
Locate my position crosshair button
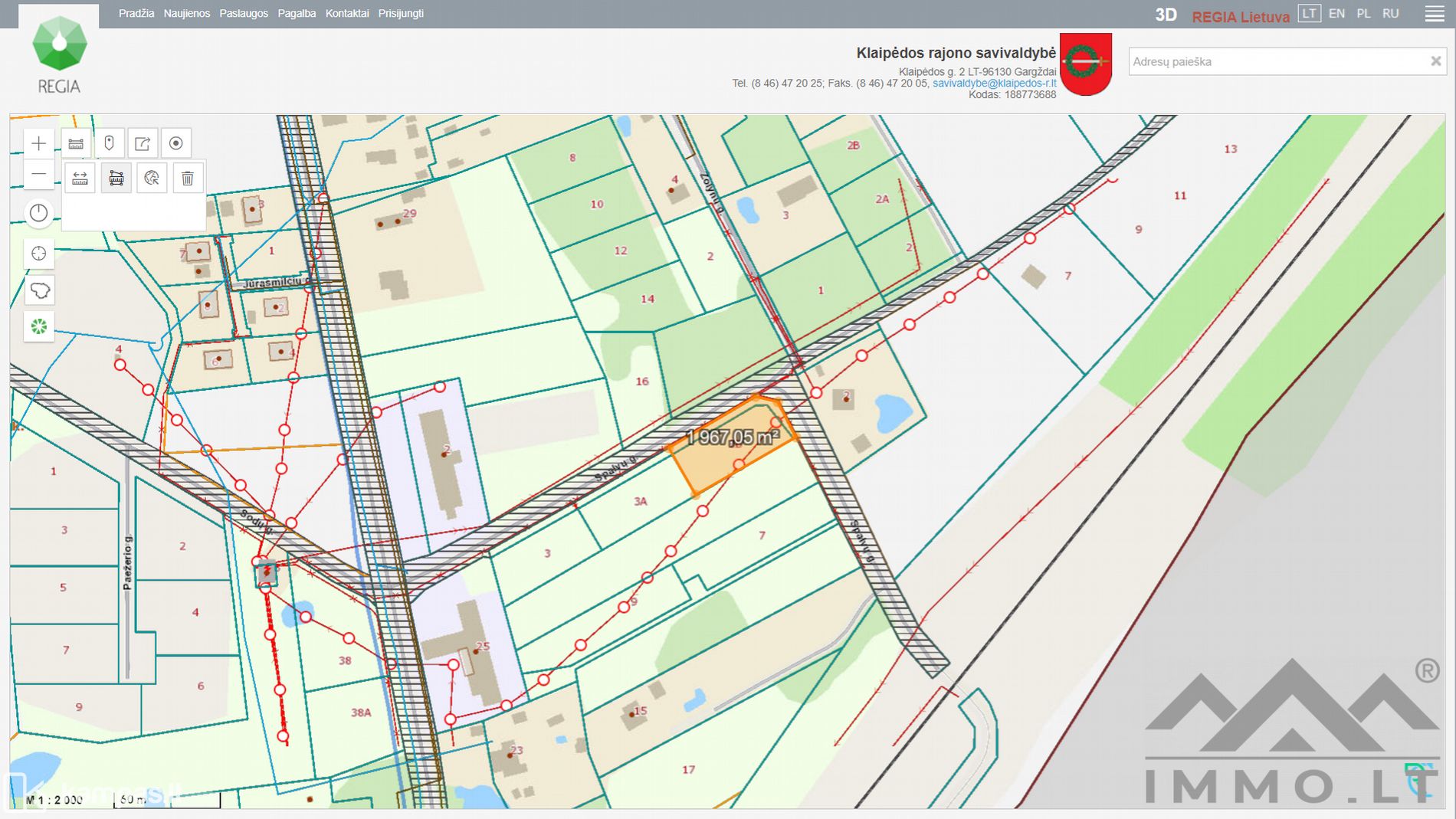point(39,254)
